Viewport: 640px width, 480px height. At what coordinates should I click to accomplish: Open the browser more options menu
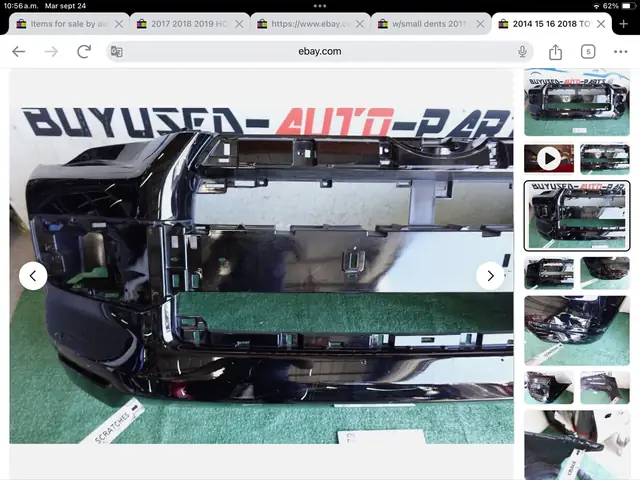(x=620, y=51)
